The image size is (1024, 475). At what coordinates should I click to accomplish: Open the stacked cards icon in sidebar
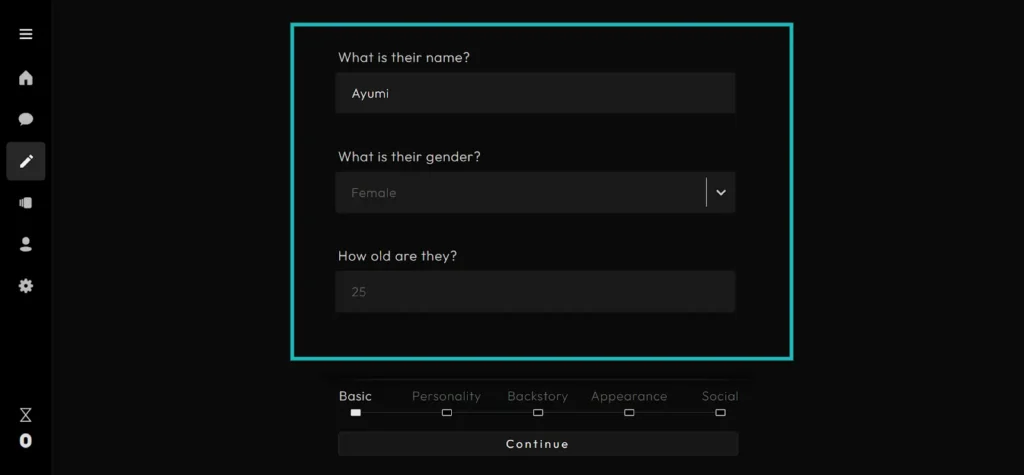tap(26, 203)
